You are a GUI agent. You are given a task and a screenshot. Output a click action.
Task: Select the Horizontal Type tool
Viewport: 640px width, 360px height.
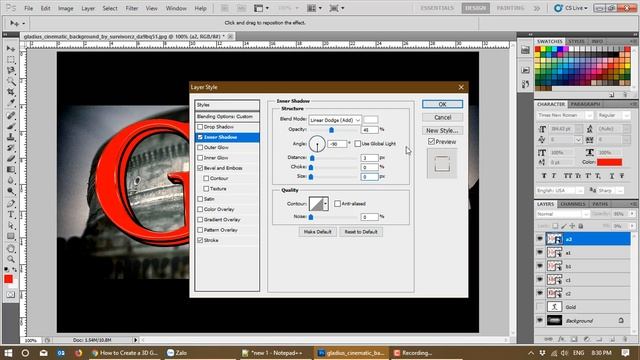11,214
